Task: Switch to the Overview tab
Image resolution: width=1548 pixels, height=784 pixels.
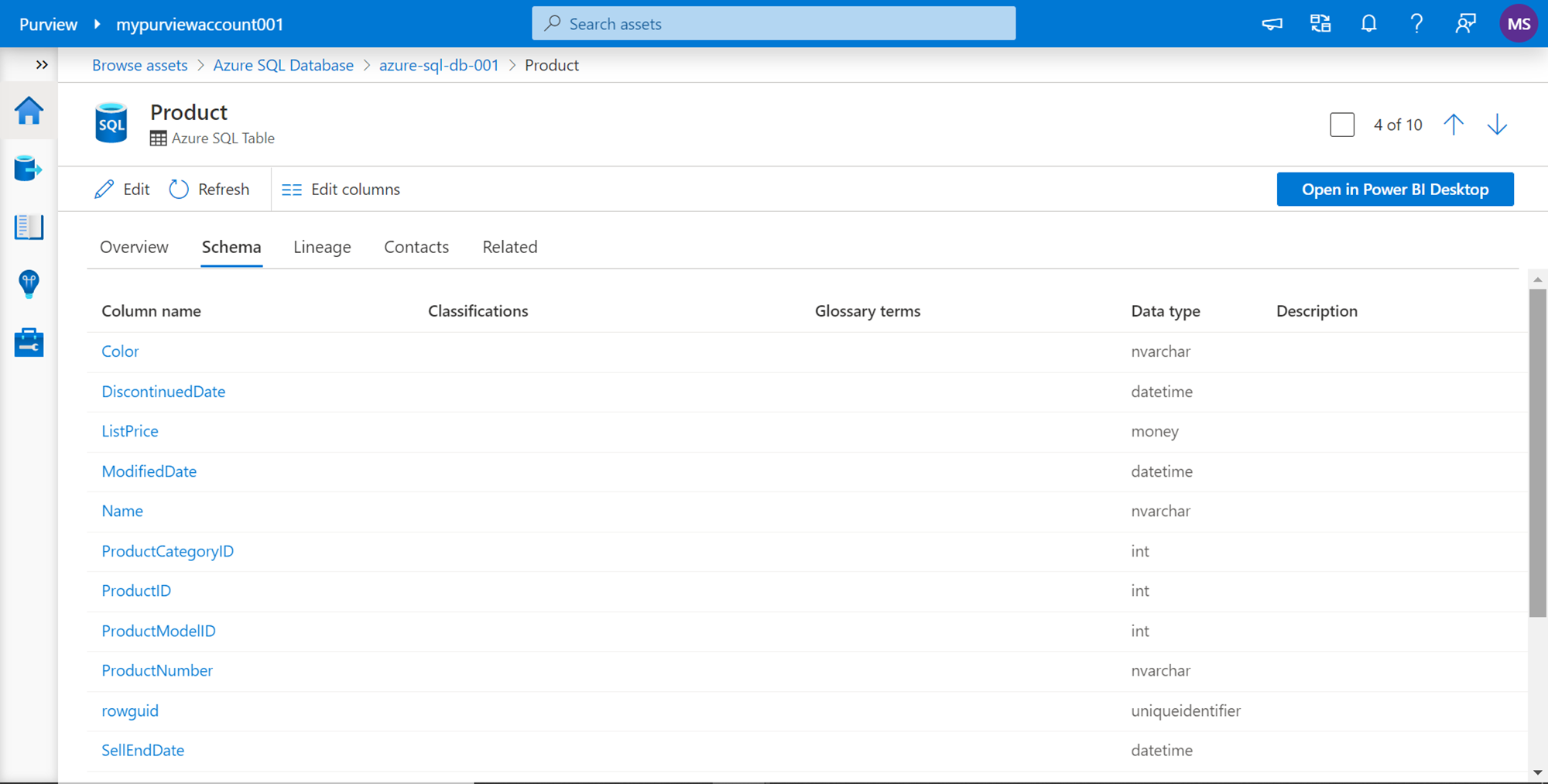Action: pos(134,247)
